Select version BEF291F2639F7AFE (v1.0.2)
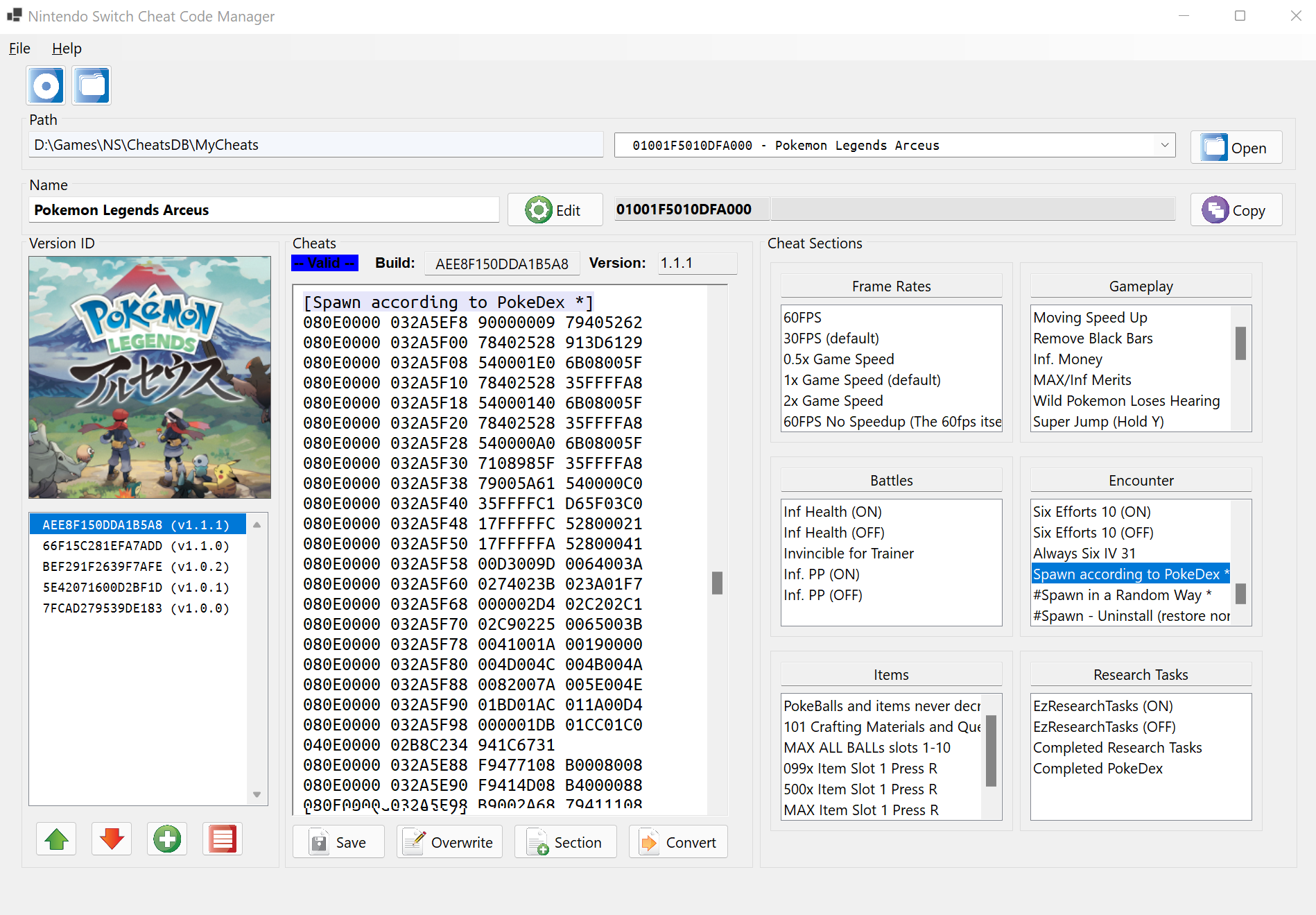1316x915 pixels. pos(137,566)
